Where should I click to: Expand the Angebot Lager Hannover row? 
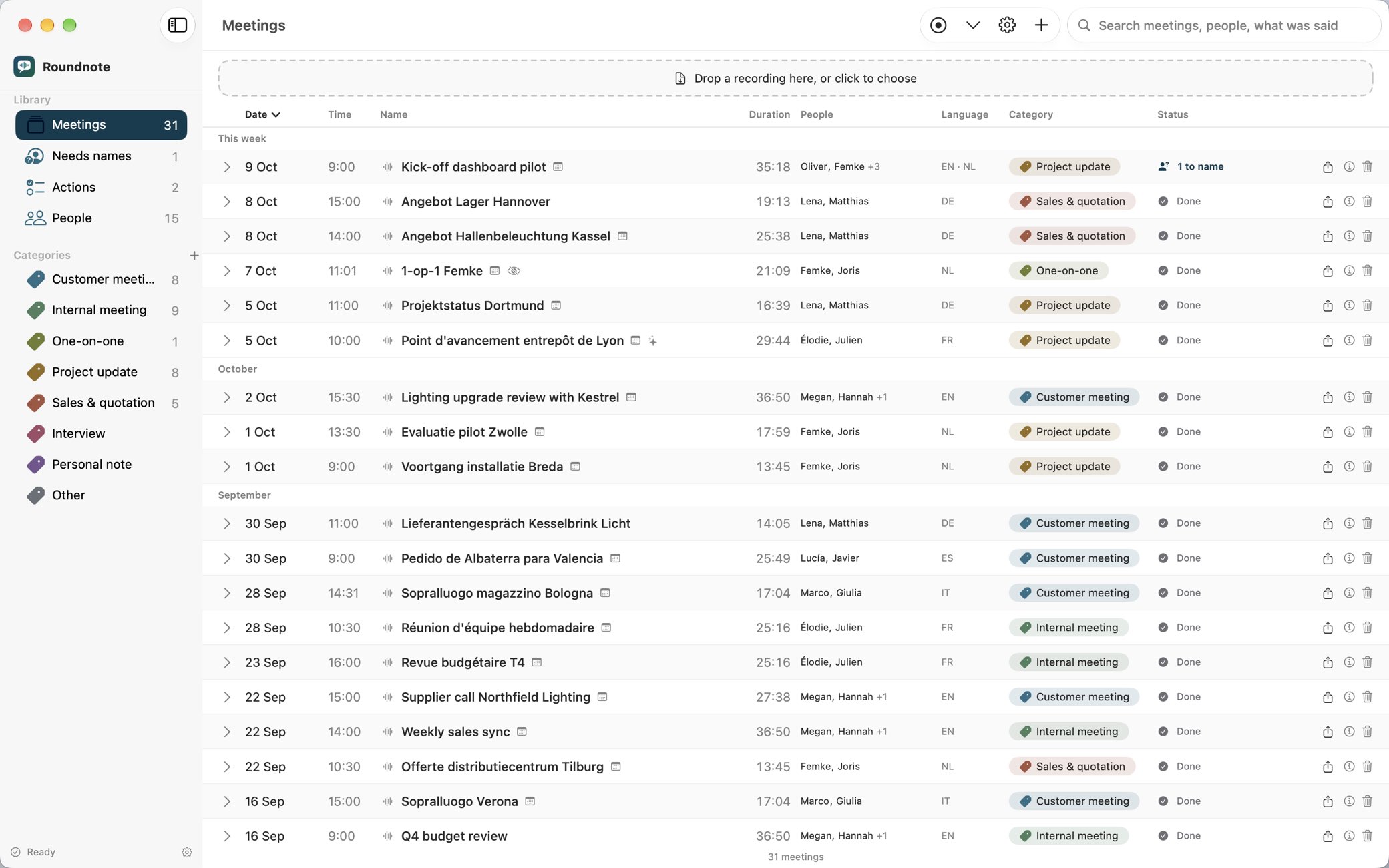[227, 202]
